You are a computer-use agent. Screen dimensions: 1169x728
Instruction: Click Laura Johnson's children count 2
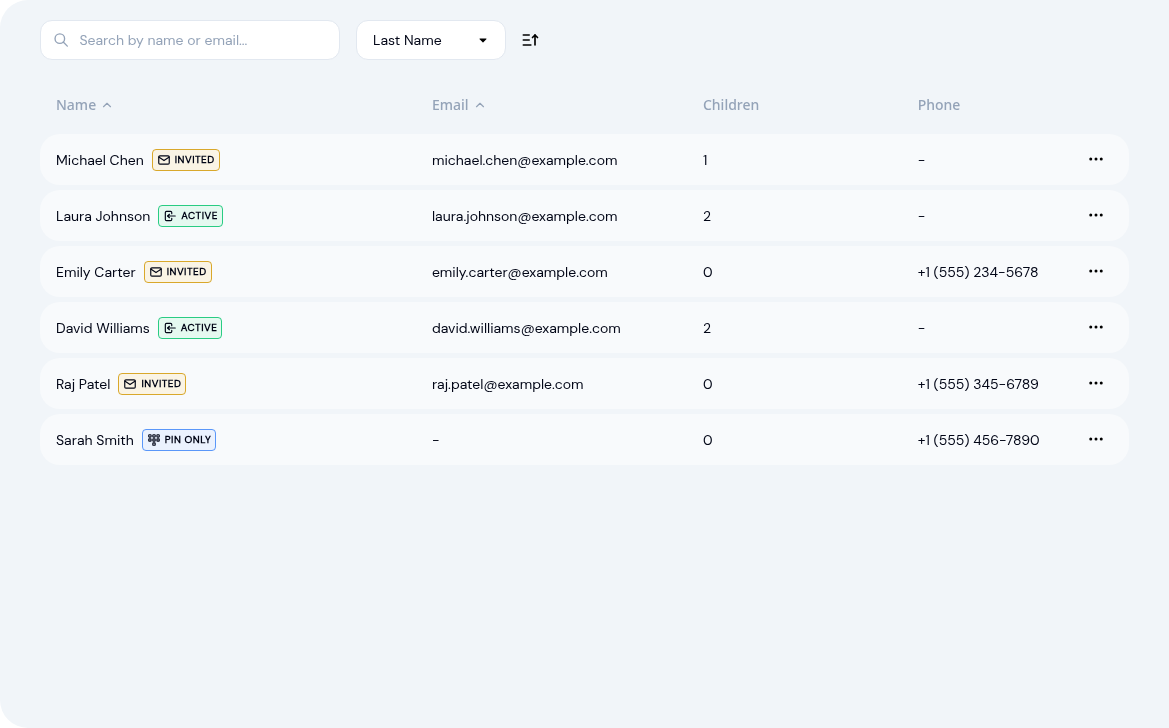[707, 216]
